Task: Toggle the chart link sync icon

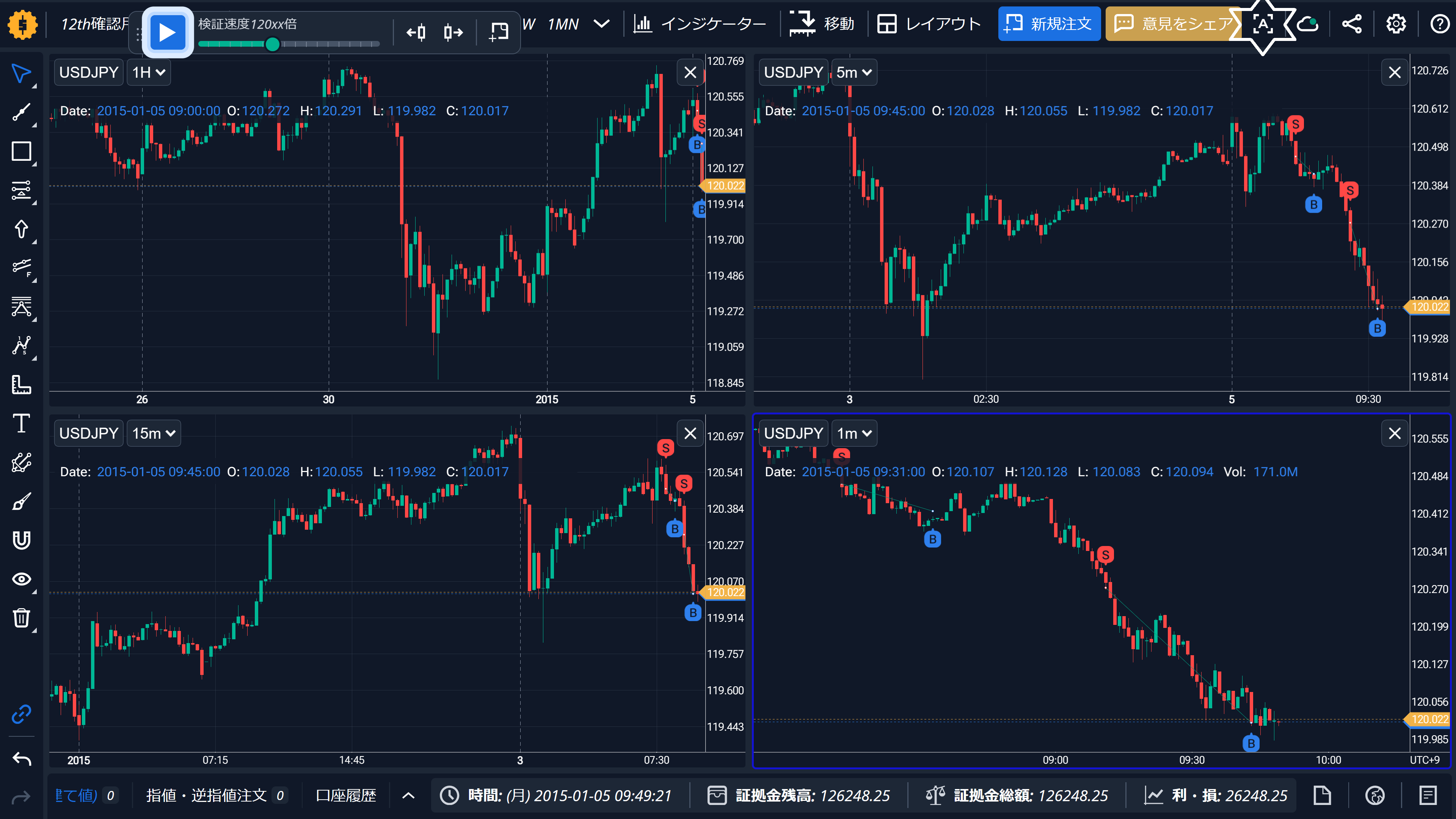Action: tap(22, 714)
